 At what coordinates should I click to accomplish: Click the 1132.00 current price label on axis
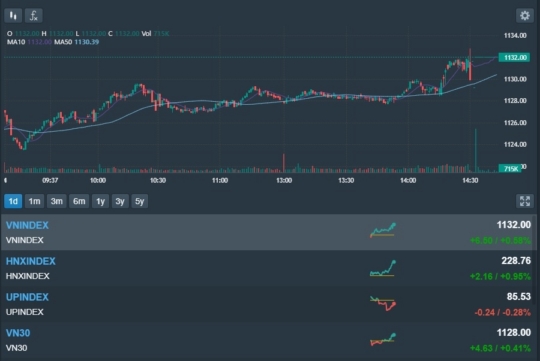click(x=515, y=58)
